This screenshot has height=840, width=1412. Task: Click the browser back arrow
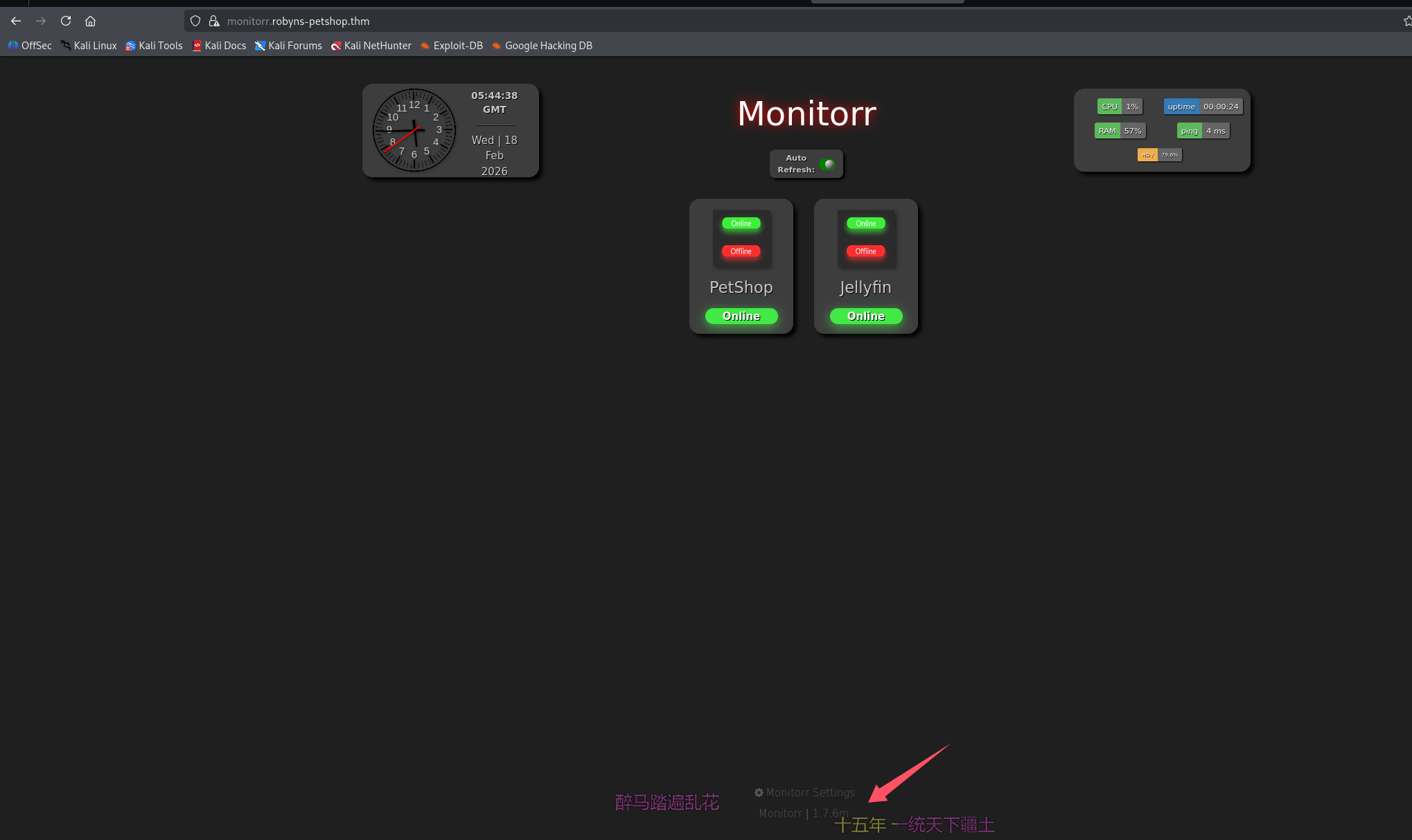click(x=16, y=21)
